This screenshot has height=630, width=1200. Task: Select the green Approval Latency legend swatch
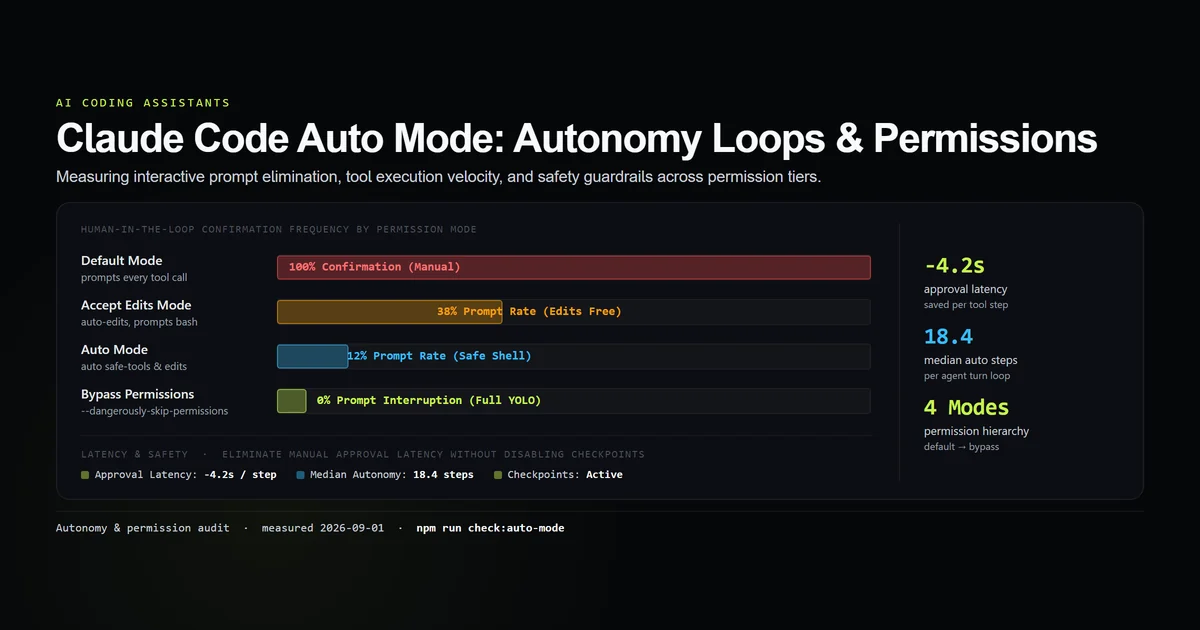tap(85, 475)
